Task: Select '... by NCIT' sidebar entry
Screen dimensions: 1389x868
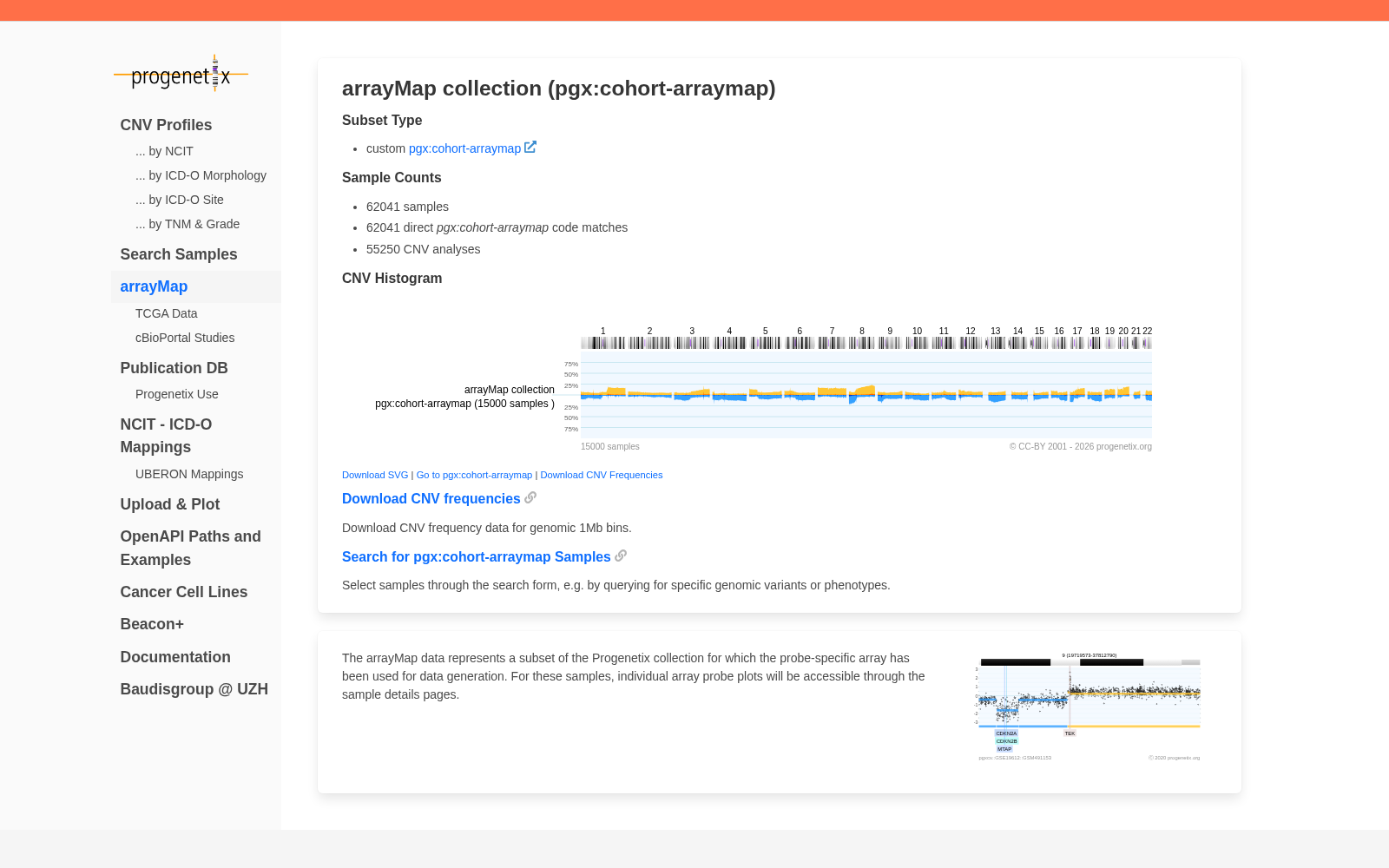Action: (x=164, y=151)
